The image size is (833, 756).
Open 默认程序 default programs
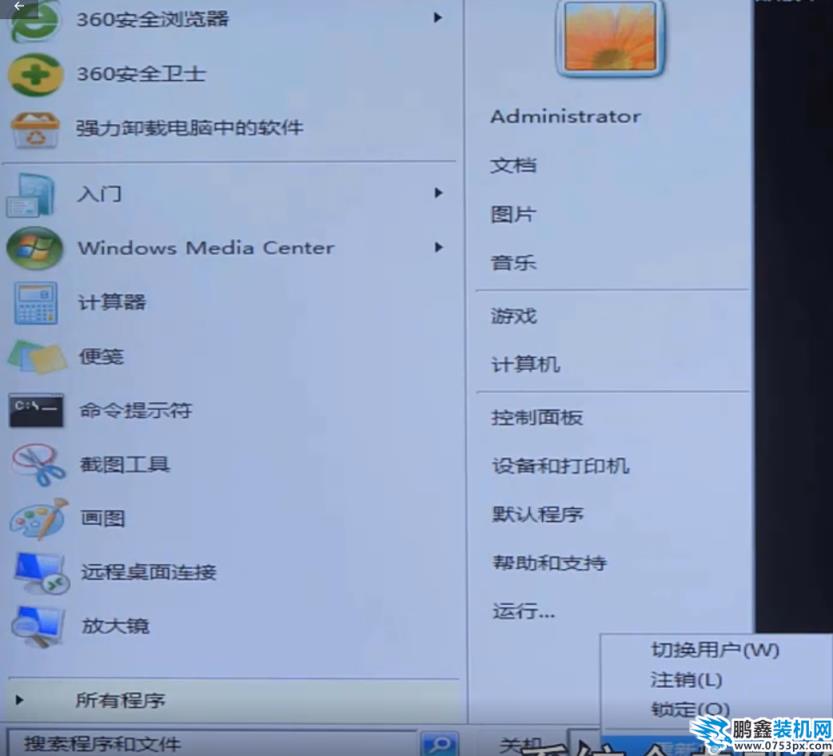pos(537,514)
